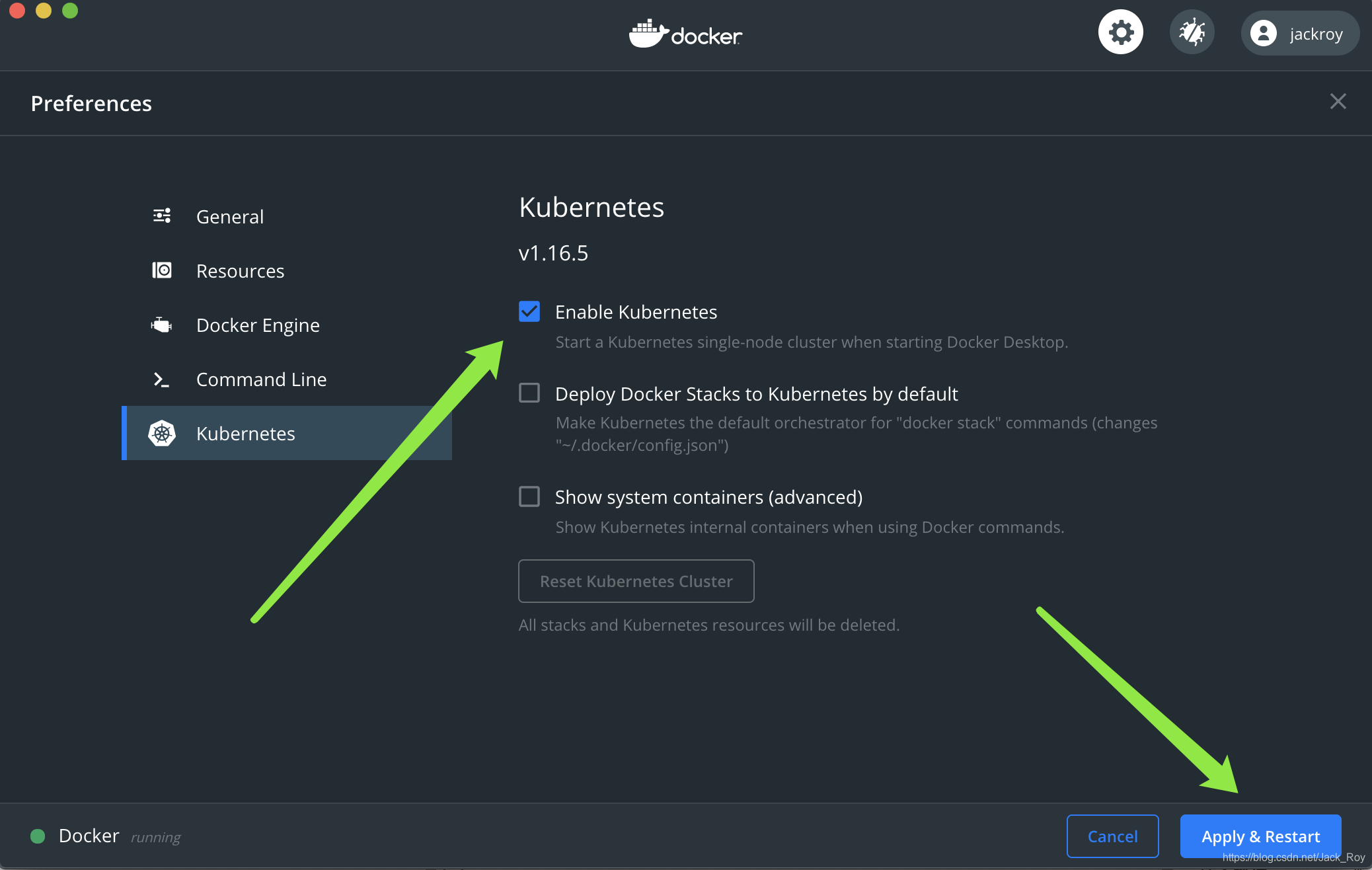The image size is (1372, 870).
Task: Select the General preferences section
Action: (228, 216)
